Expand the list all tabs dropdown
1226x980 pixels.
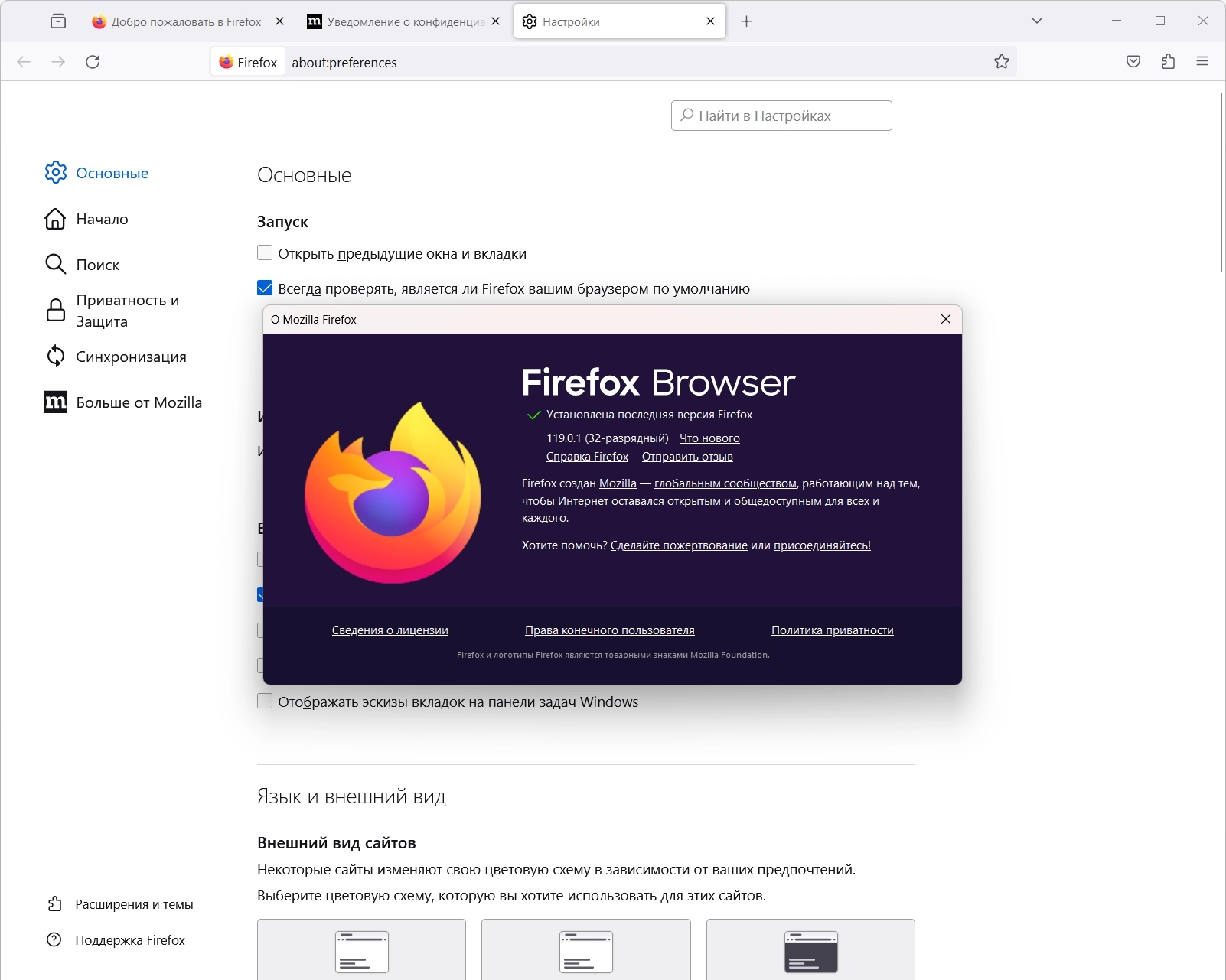click(1037, 21)
